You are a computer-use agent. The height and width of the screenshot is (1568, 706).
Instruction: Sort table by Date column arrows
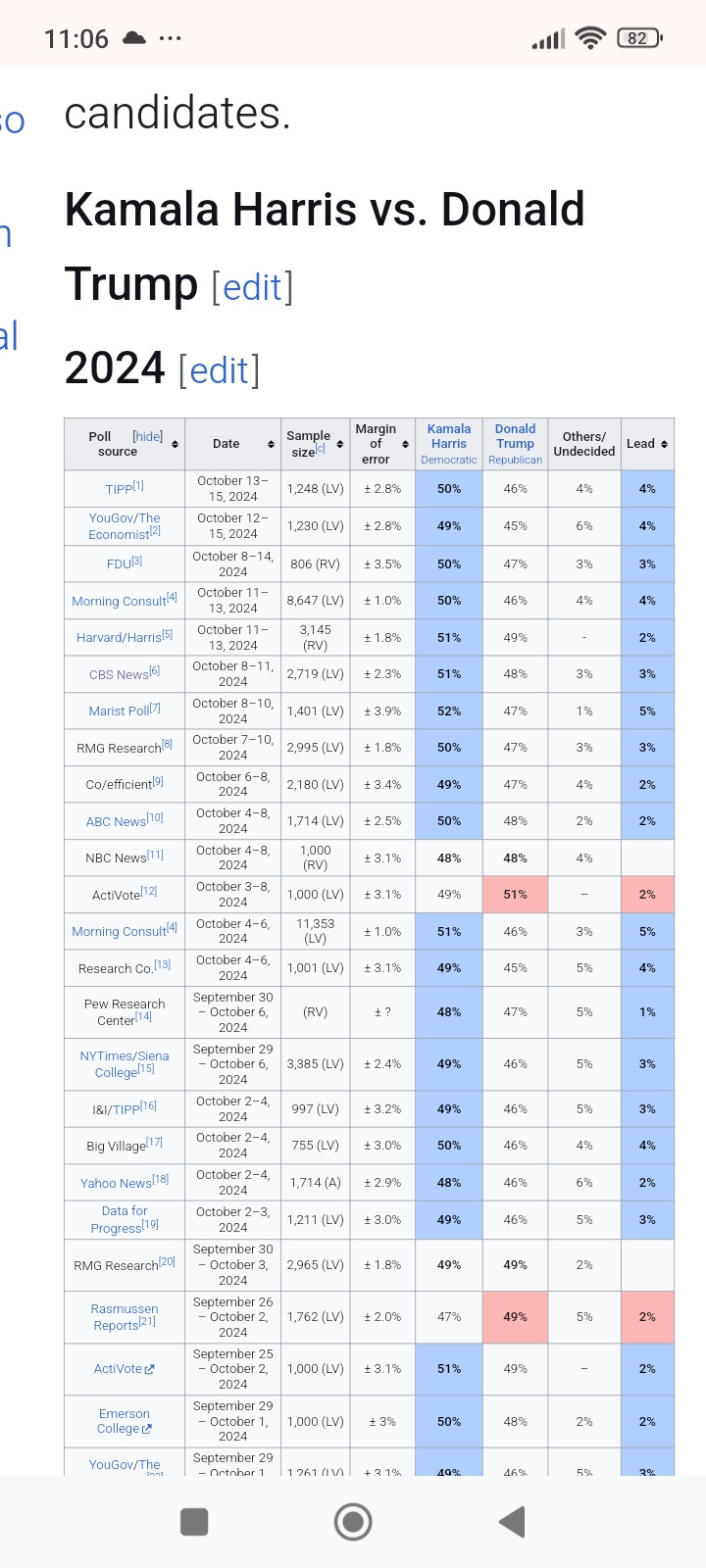pyautogui.click(x=271, y=444)
